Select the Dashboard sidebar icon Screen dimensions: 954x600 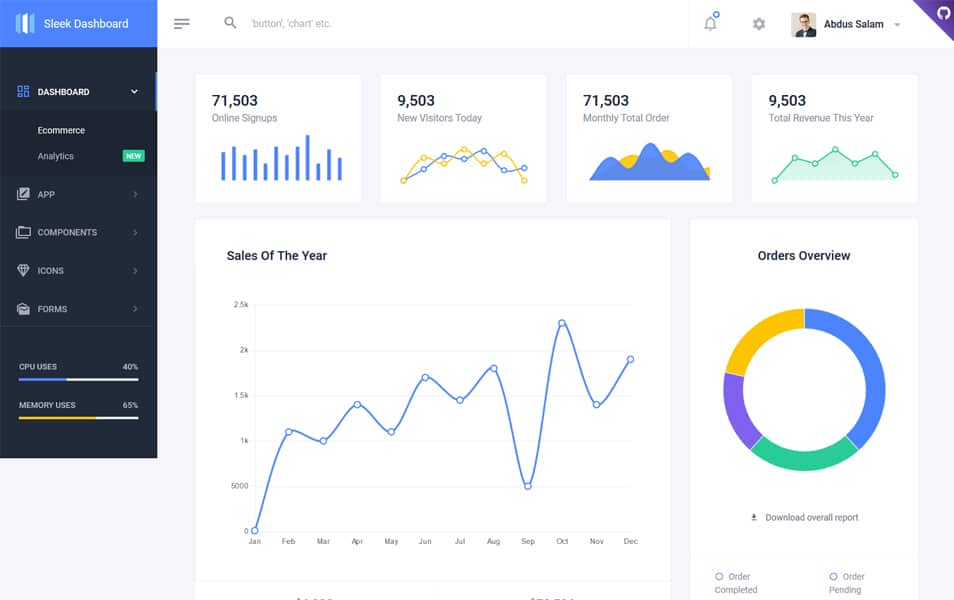24,91
